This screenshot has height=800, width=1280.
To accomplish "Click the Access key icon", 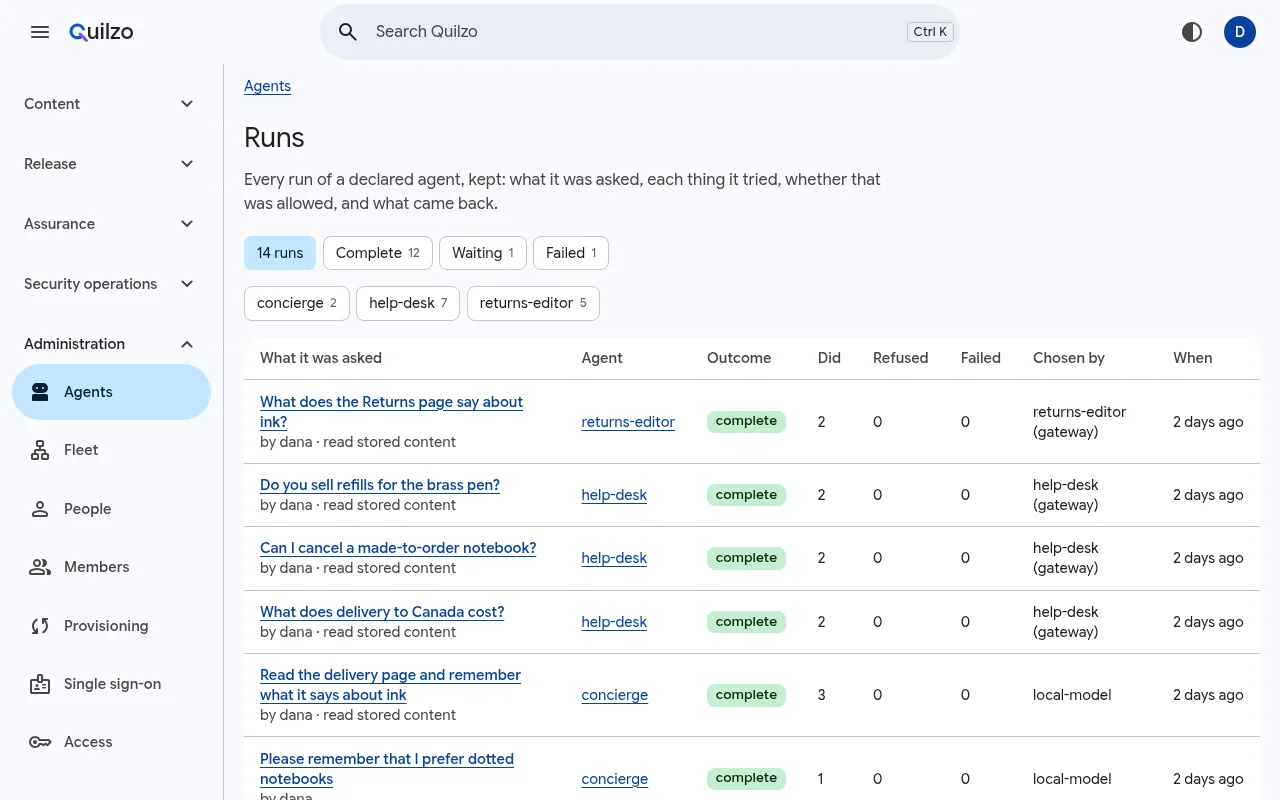I will click(x=40, y=742).
